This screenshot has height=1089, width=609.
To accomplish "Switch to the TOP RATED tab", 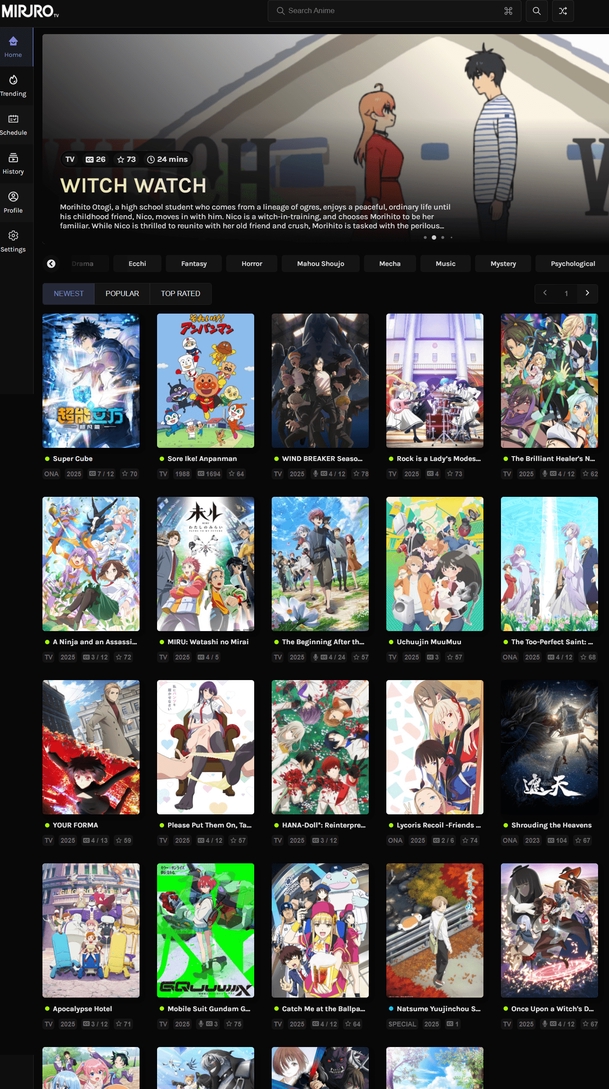I will coord(181,293).
